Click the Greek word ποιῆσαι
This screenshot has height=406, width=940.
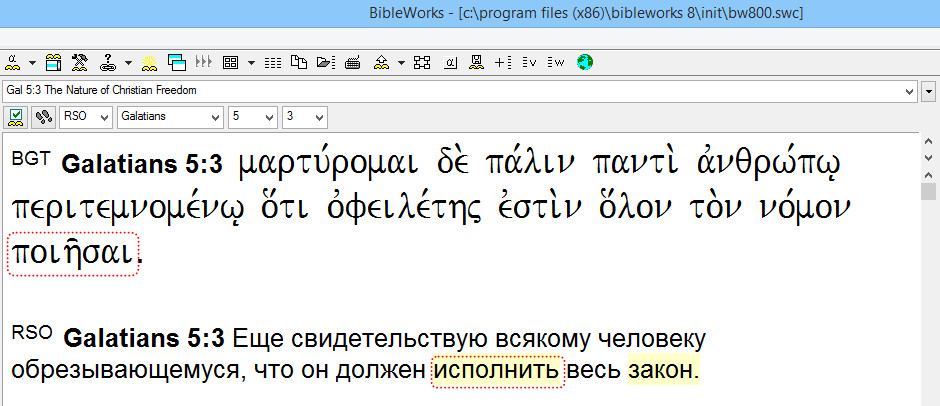pyautogui.click(x=72, y=254)
